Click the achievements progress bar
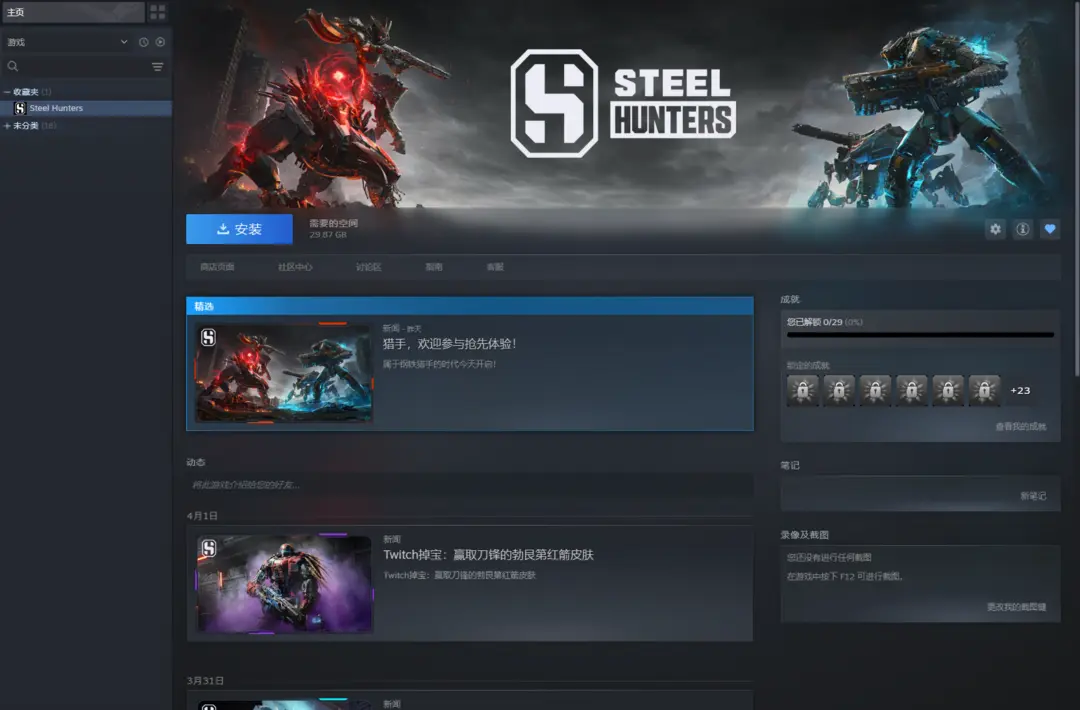 click(x=920, y=335)
